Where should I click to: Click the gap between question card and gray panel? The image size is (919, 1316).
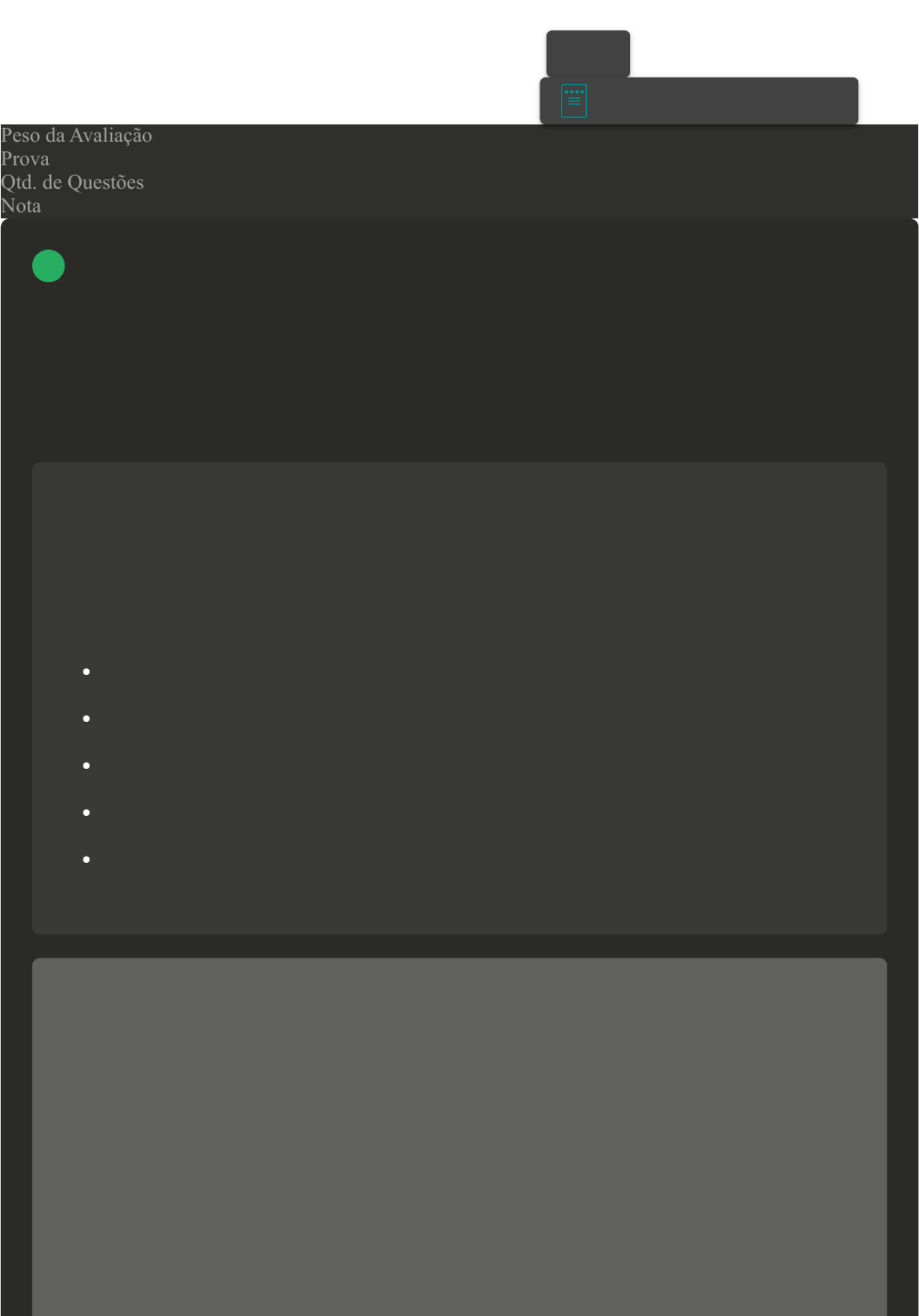tap(459, 946)
